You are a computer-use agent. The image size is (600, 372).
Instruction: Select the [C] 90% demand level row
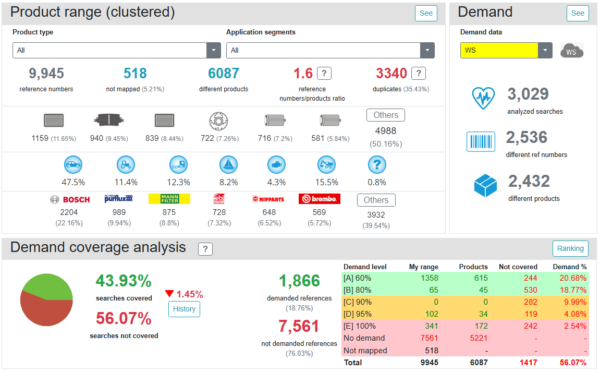(x=465, y=302)
